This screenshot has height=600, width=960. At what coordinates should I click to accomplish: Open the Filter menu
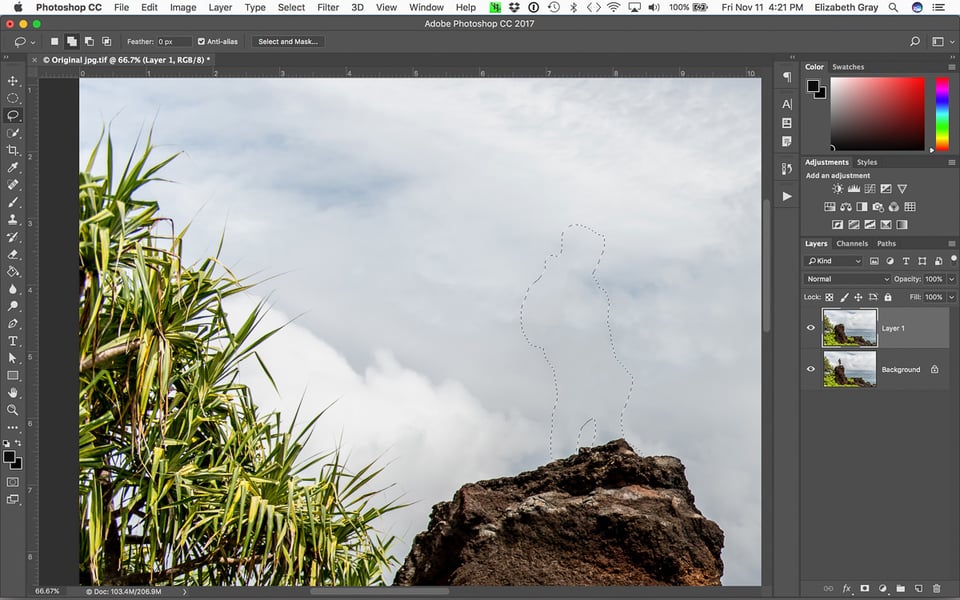coord(328,7)
